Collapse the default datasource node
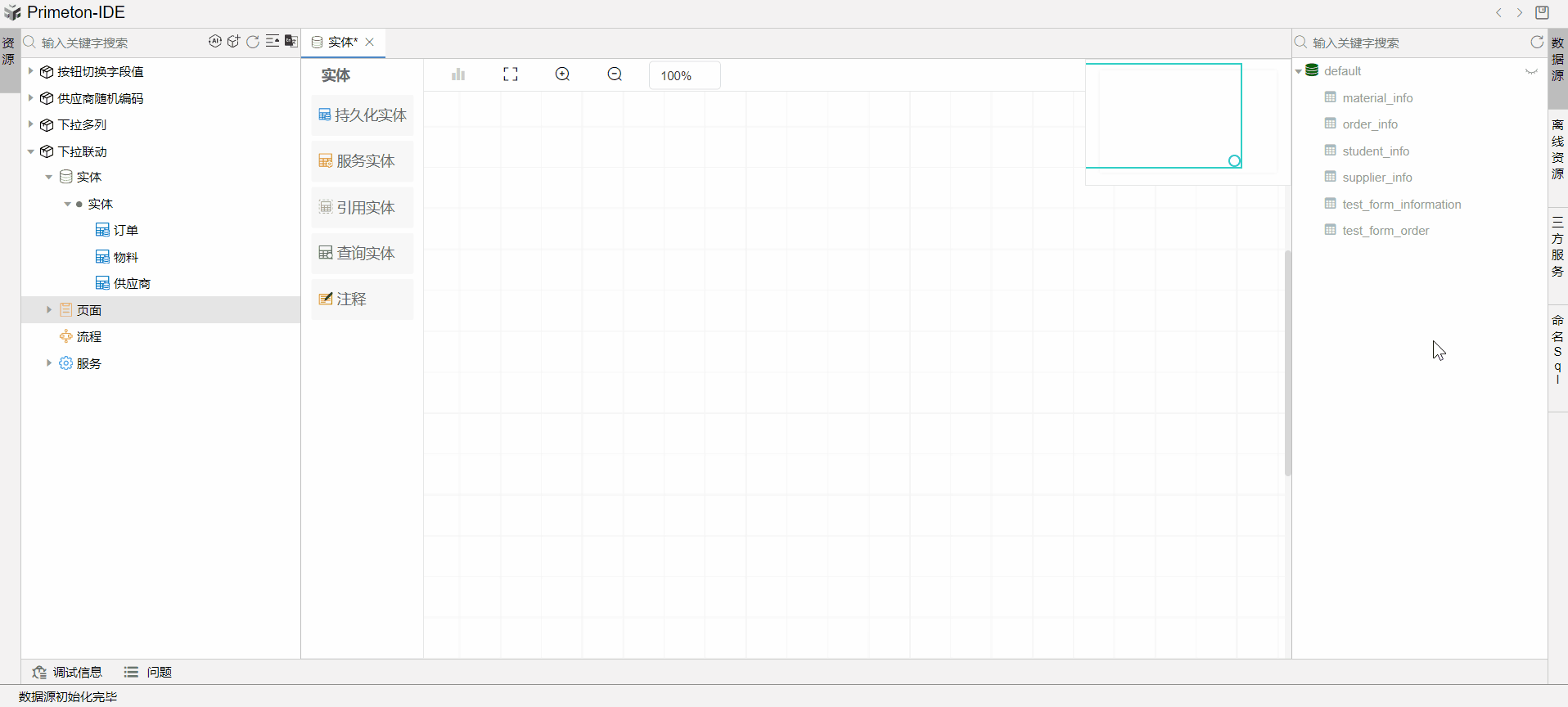Screen dimensions: 1568x707 tap(1299, 71)
